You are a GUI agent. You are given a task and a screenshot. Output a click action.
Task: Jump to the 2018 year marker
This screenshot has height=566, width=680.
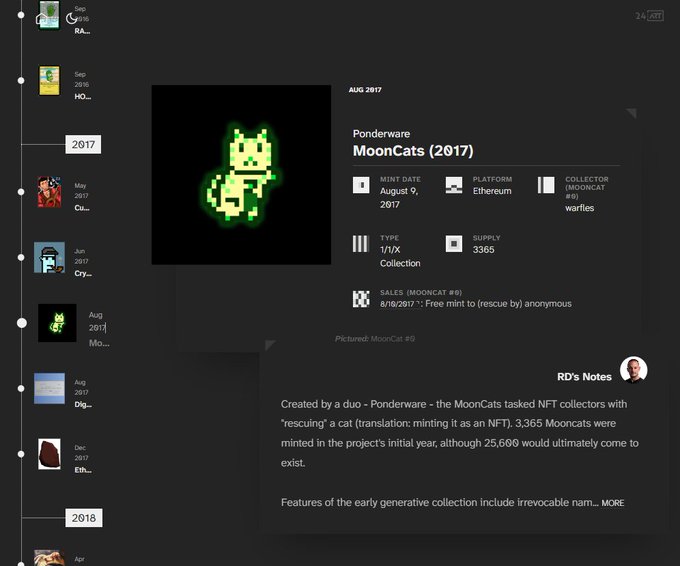click(84, 518)
